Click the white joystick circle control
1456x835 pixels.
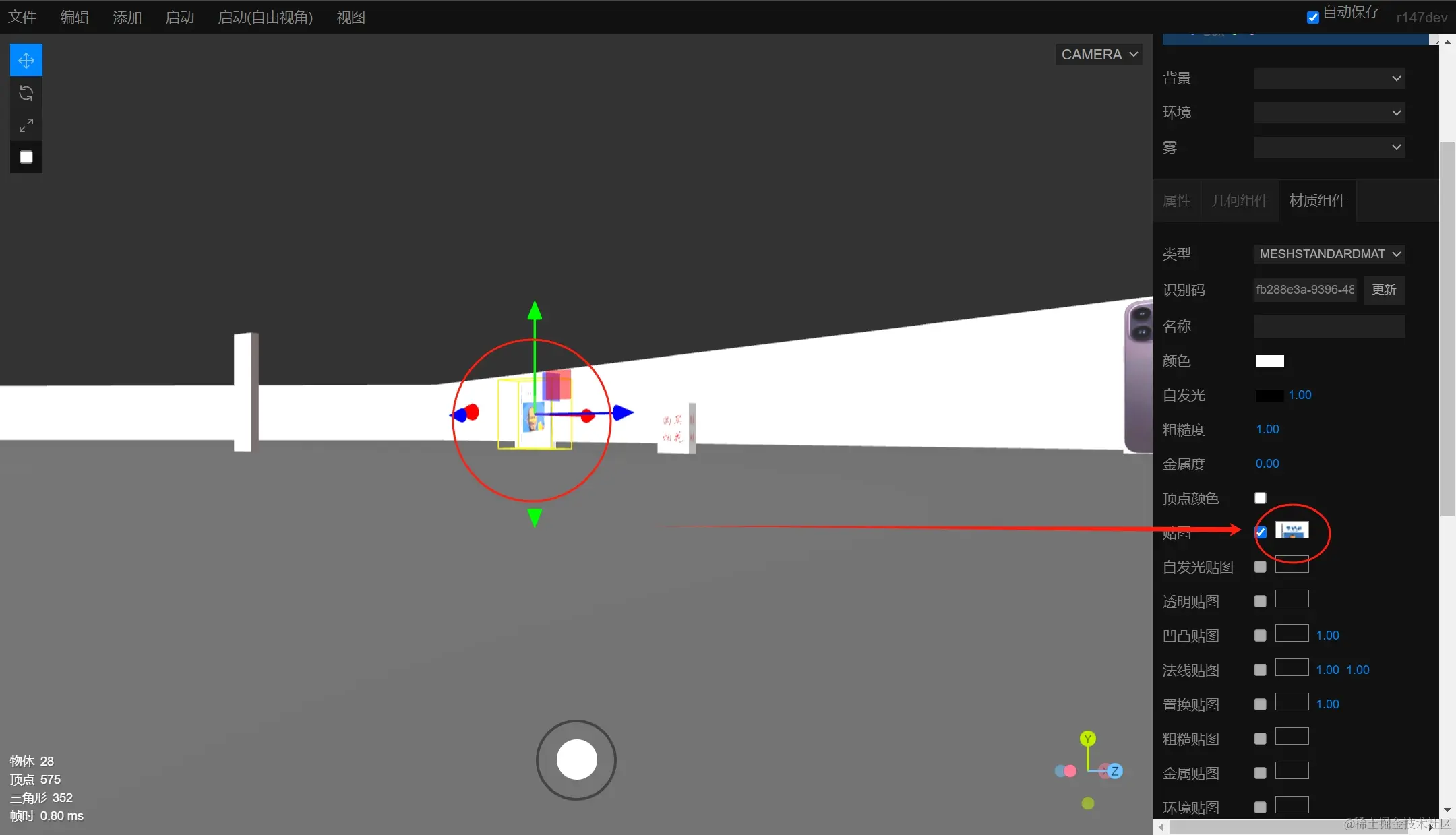576,760
